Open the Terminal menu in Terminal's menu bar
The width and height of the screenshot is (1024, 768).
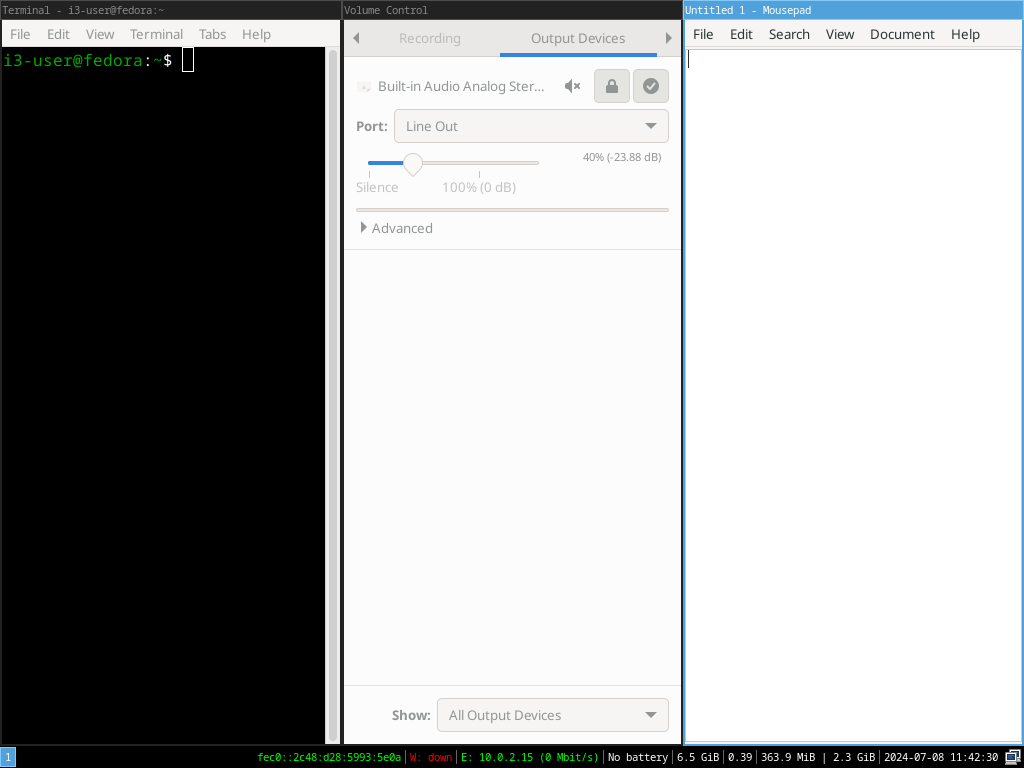coord(156,34)
